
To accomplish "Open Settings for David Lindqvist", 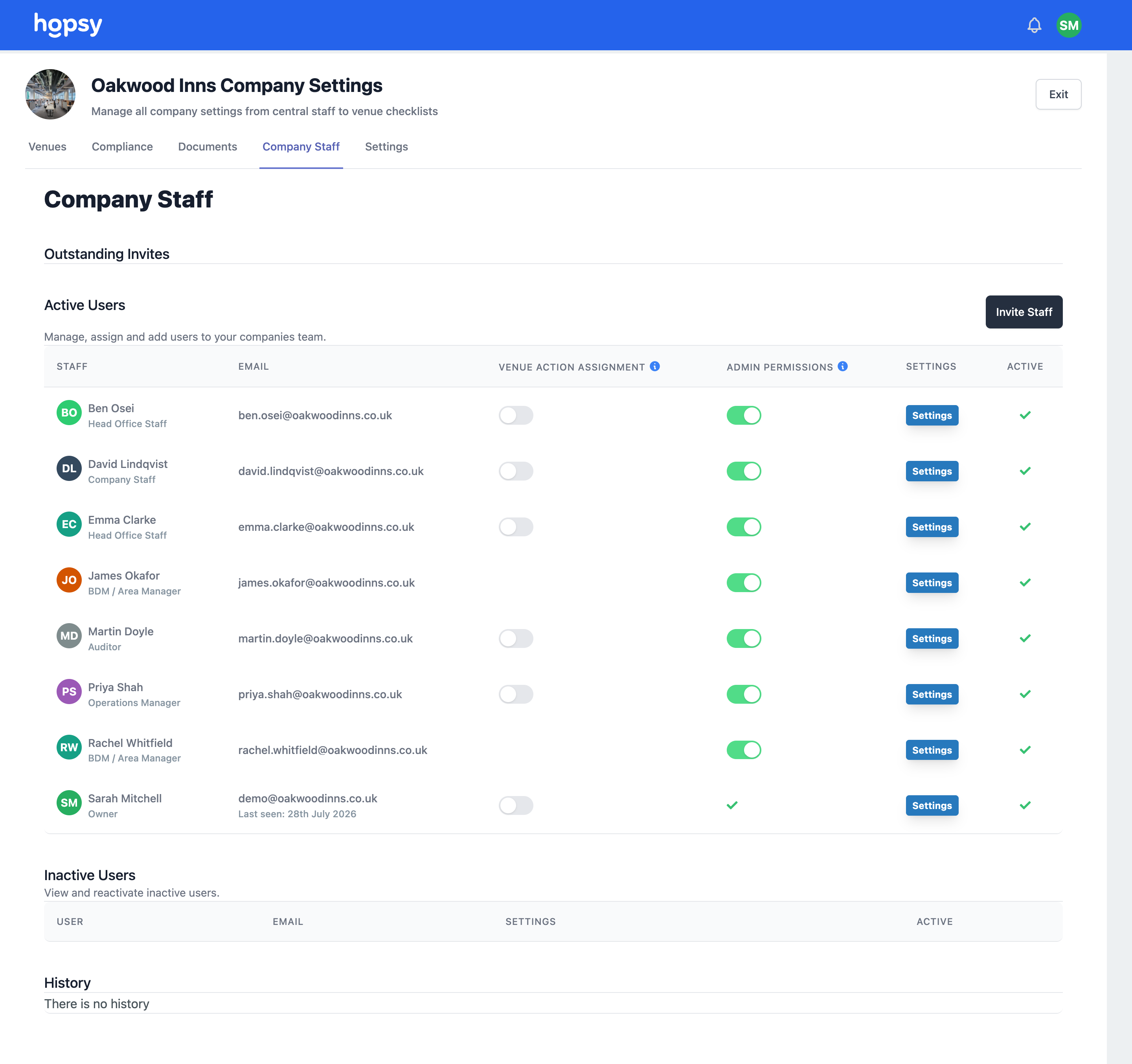I will point(932,471).
